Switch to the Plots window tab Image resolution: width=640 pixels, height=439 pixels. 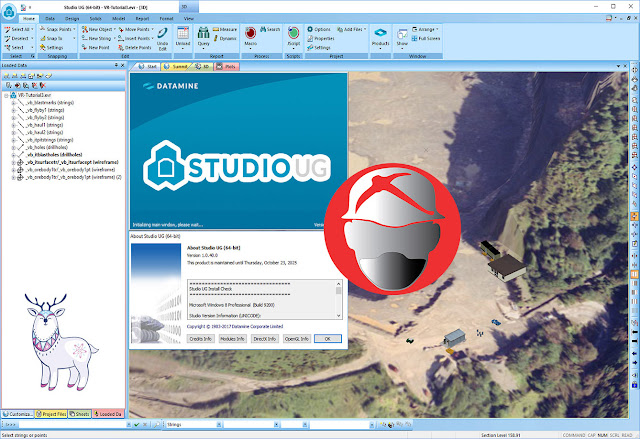(227, 66)
